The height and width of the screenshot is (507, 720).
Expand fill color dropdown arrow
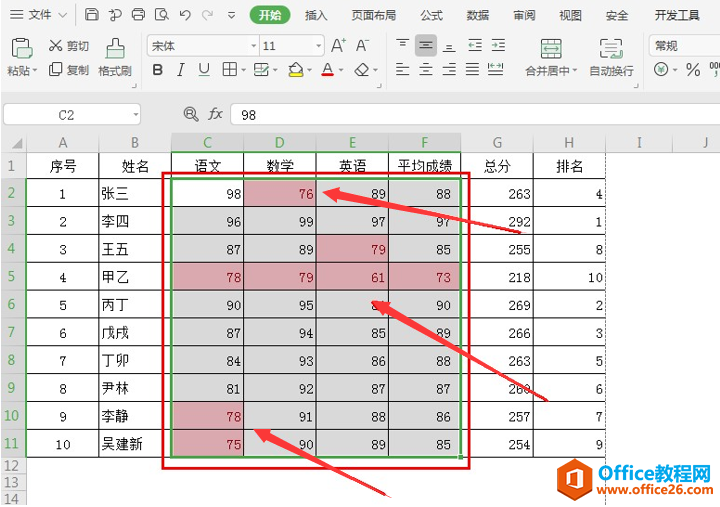coord(309,70)
